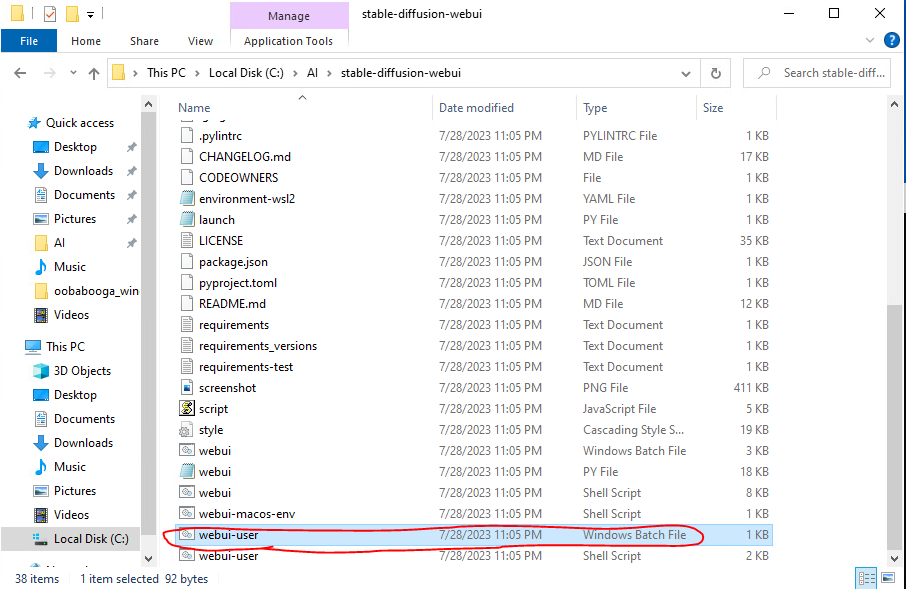Image resolution: width=906 pixels, height=589 pixels.
Task: Select the requirements-test file name
Action: [246, 366]
